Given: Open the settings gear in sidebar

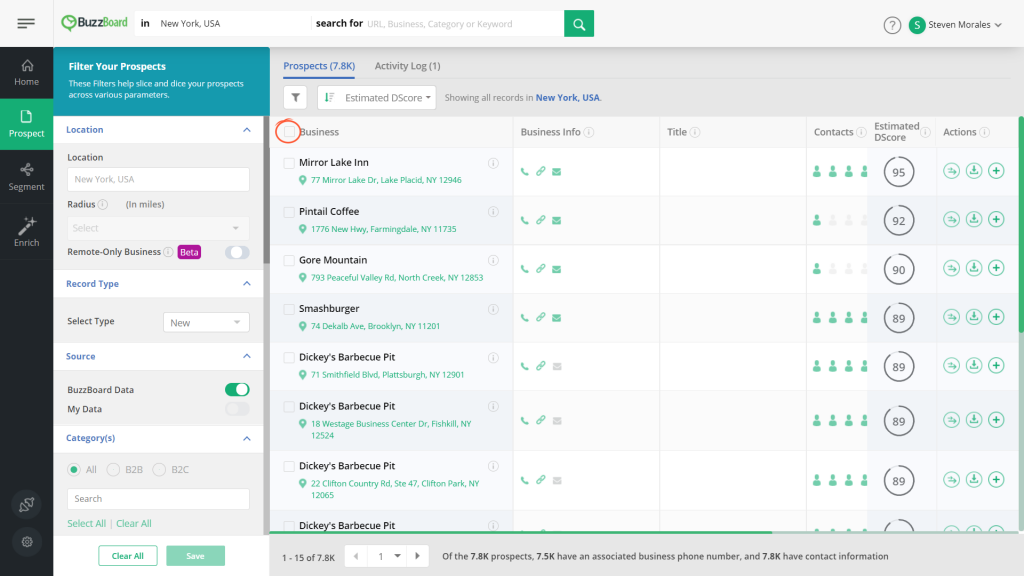Looking at the screenshot, I should (27, 541).
